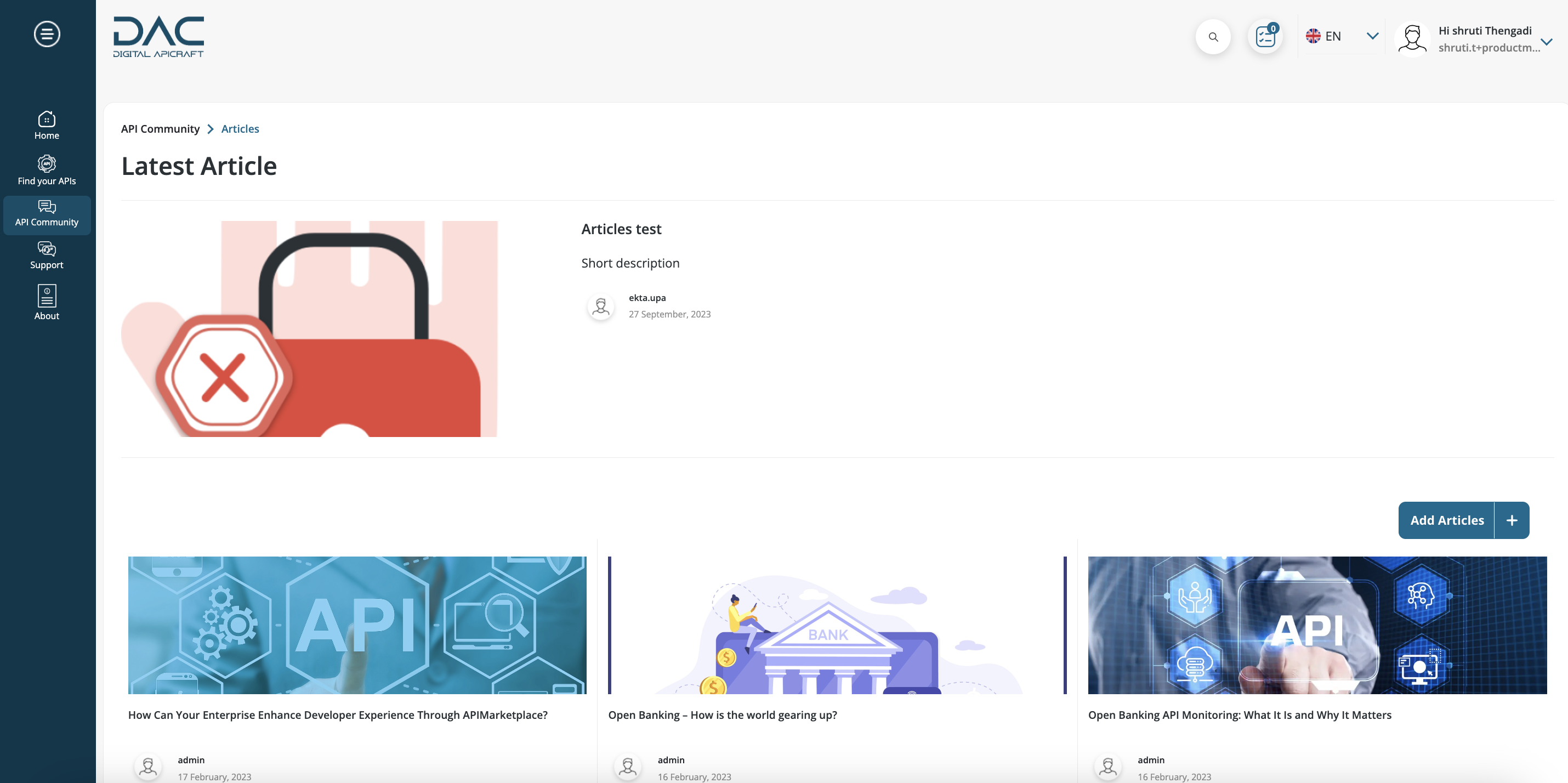The image size is (1568, 783).
Task: Click the Articles test latest article
Action: click(621, 230)
